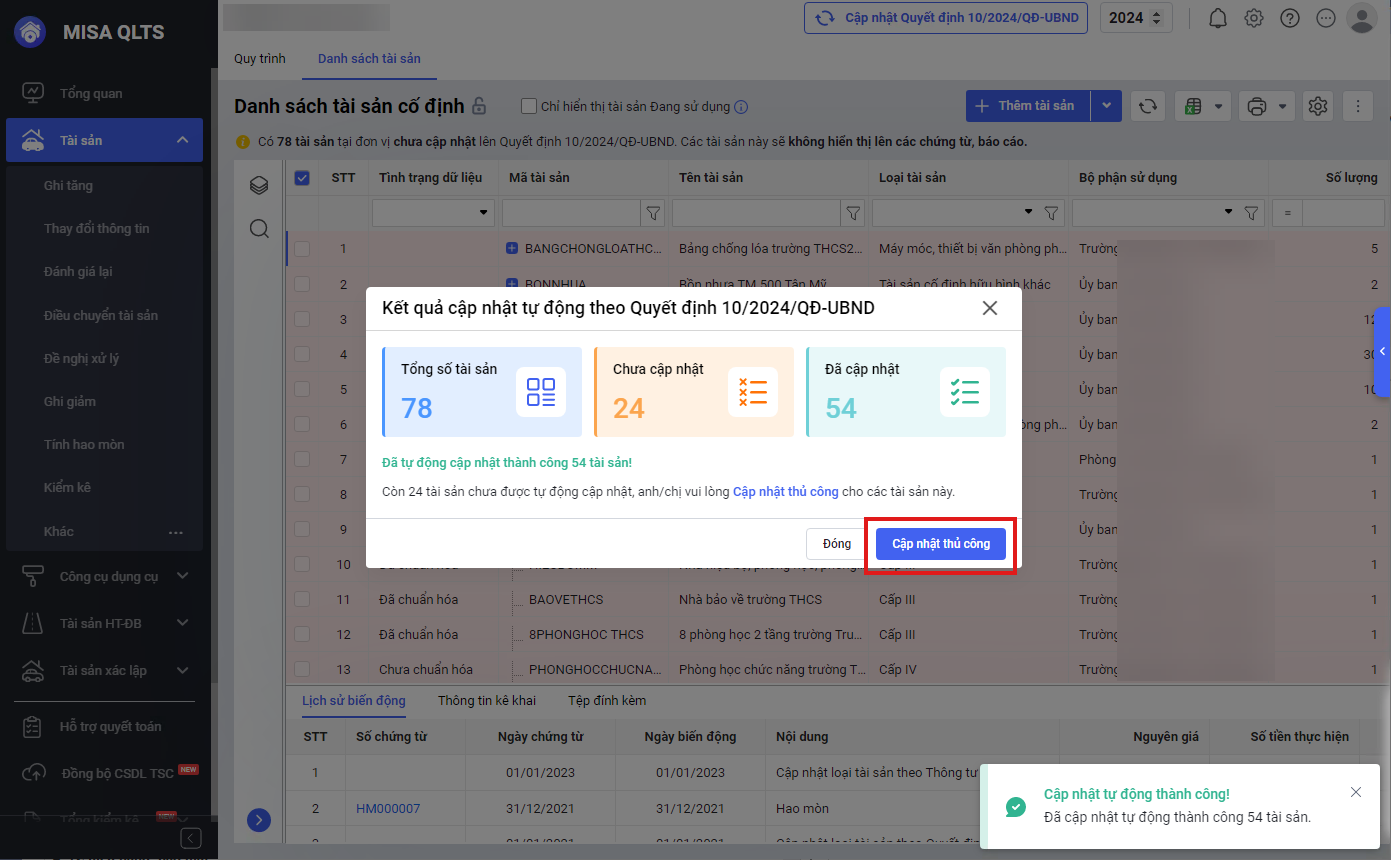Switch to the Quy trình tab
The width and height of the screenshot is (1391, 860).
260,59
